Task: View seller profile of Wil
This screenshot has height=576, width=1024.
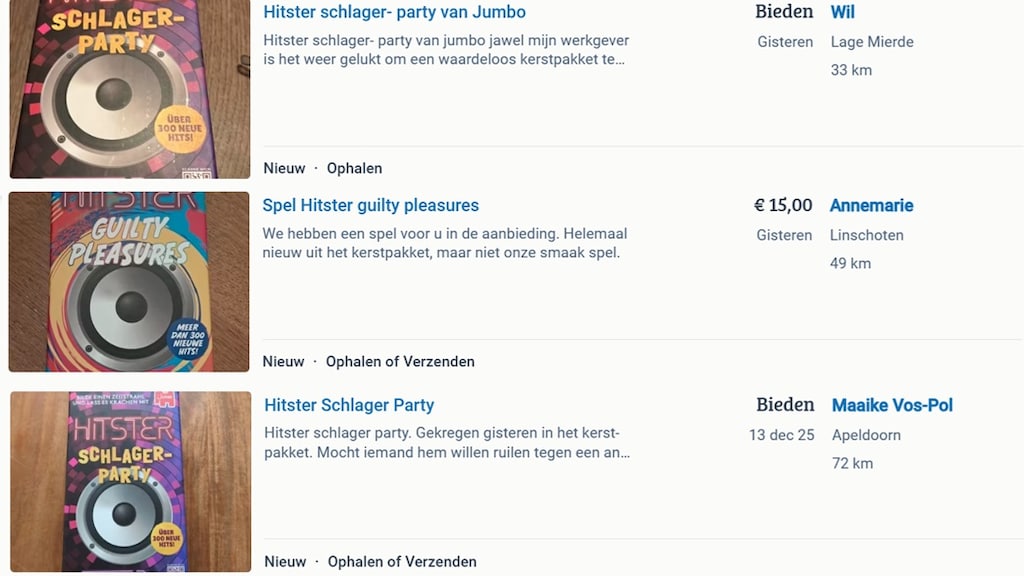Action: click(x=842, y=12)
